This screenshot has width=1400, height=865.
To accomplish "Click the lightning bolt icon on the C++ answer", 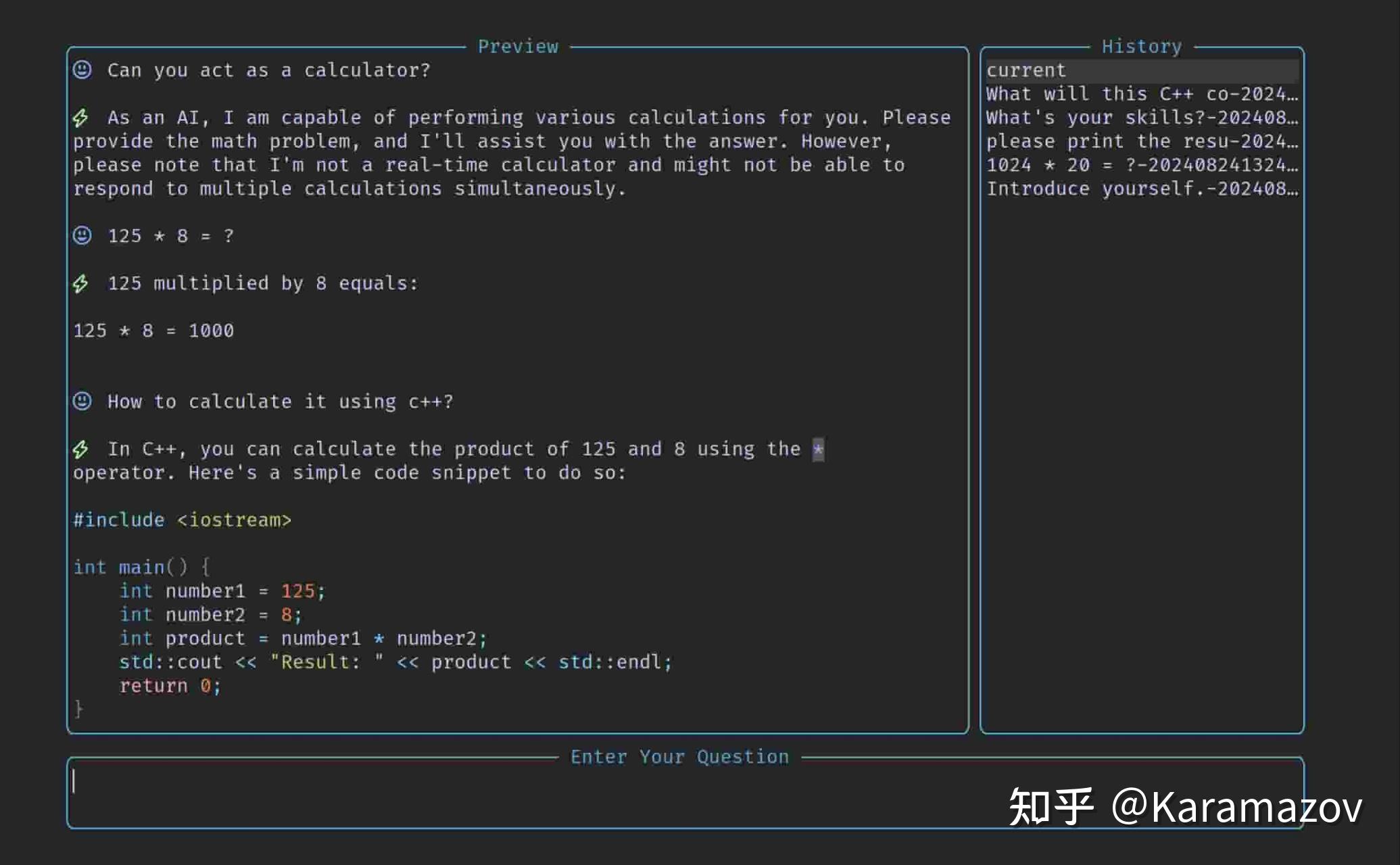I will click(x=81, y=448).
